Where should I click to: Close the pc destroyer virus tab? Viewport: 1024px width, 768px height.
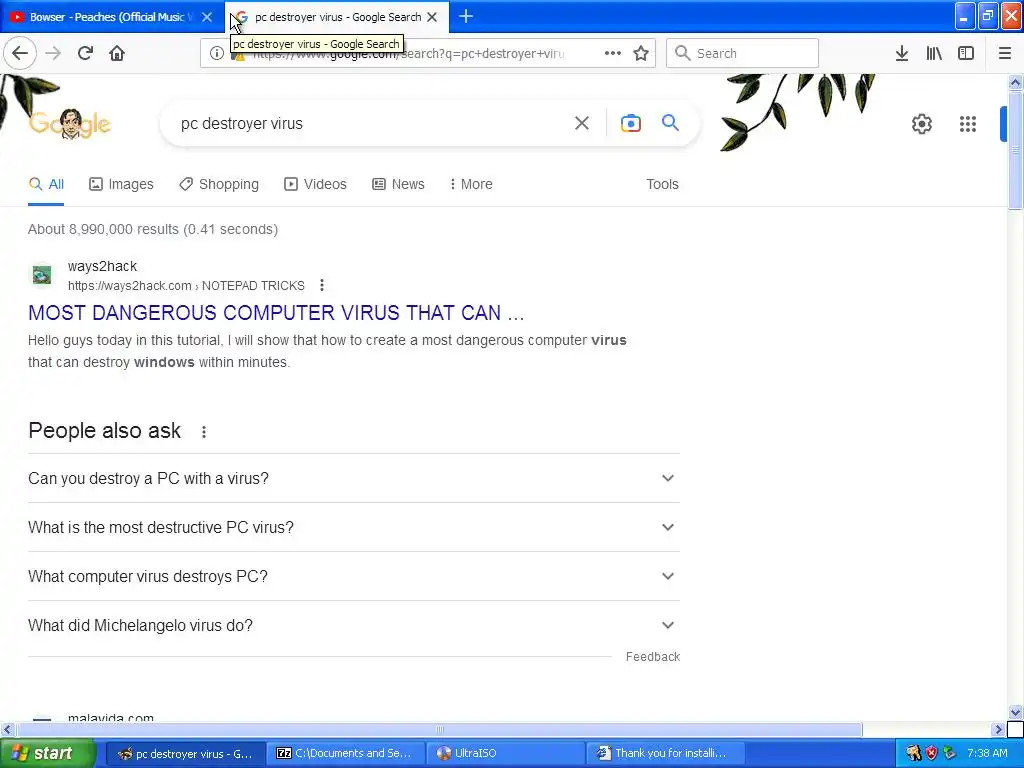point(432,17)
